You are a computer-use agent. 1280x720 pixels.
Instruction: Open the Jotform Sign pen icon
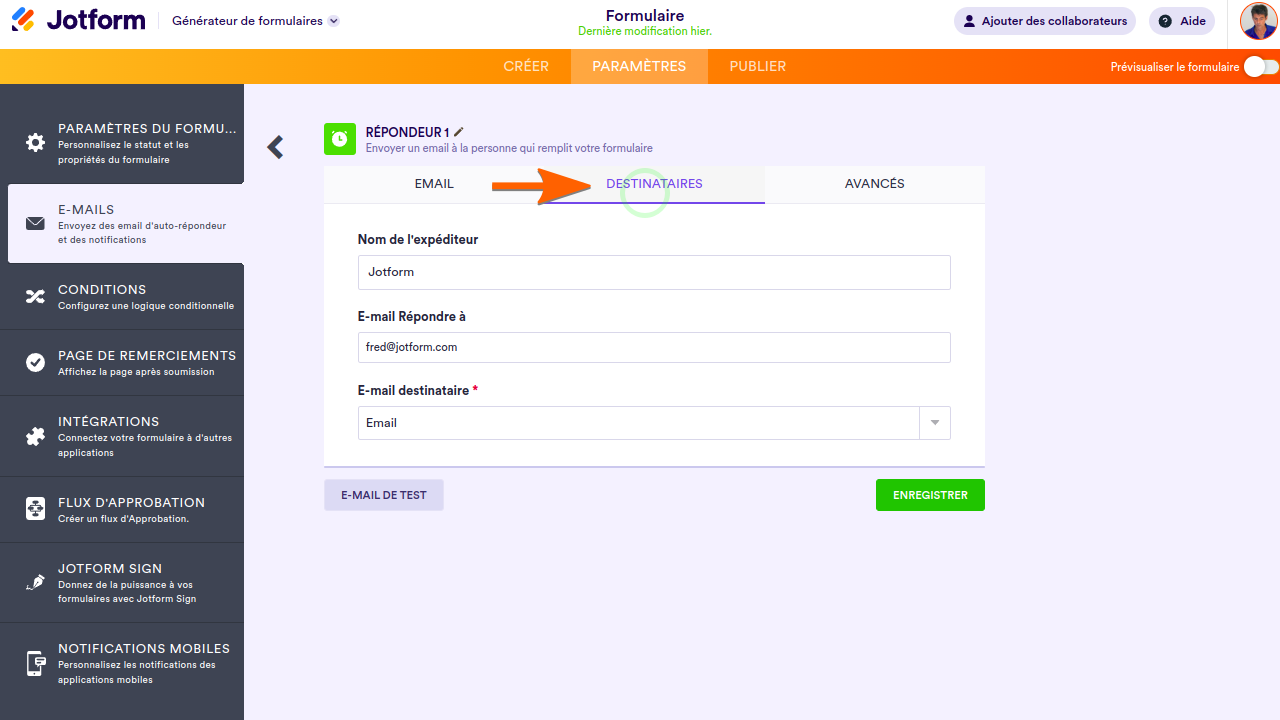[35, 582]
